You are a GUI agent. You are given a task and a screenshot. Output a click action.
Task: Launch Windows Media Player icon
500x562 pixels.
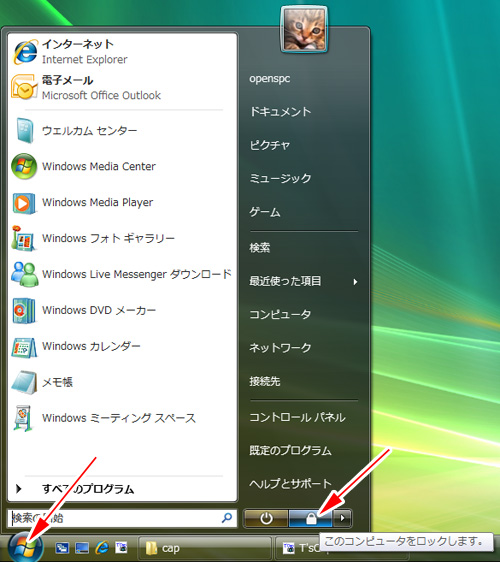[x=24, y=203]
